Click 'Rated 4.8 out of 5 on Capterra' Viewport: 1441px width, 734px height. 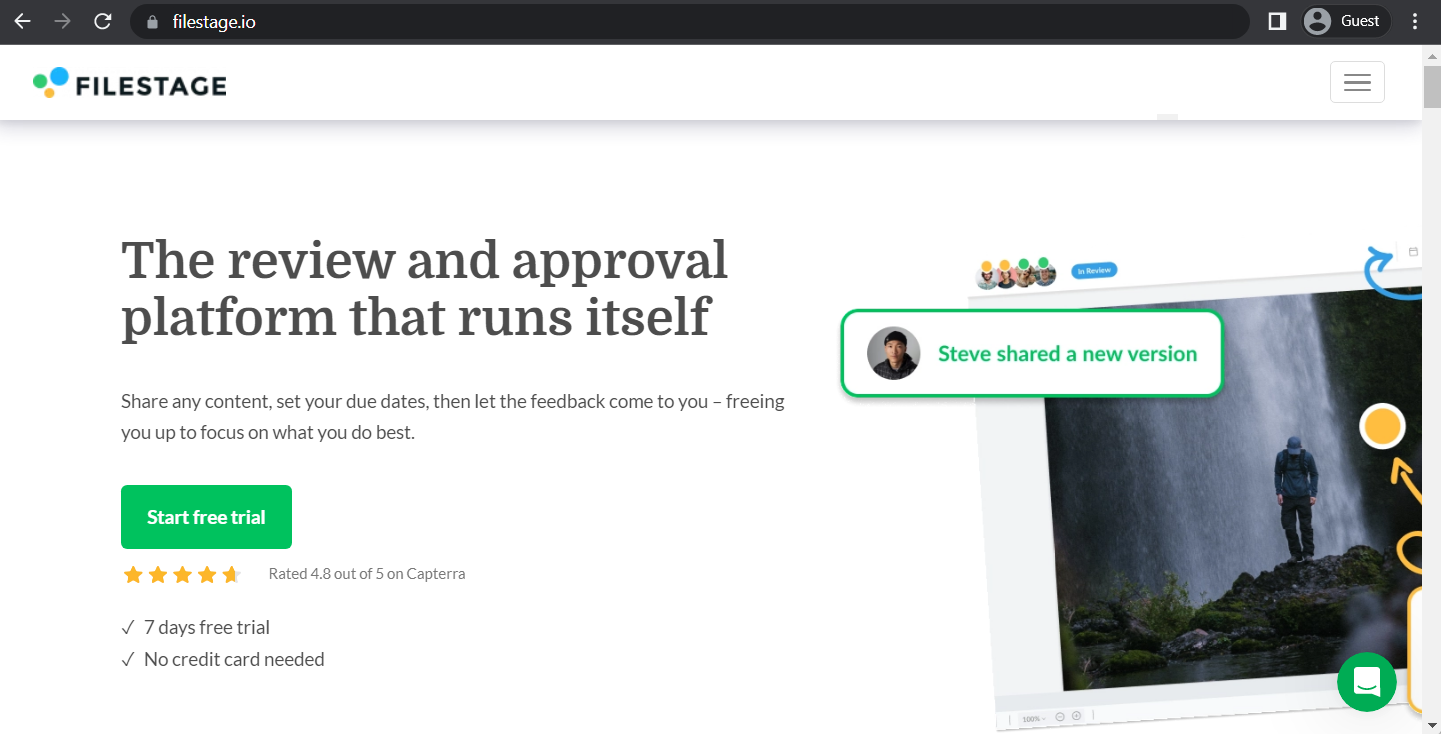(367, 574)
